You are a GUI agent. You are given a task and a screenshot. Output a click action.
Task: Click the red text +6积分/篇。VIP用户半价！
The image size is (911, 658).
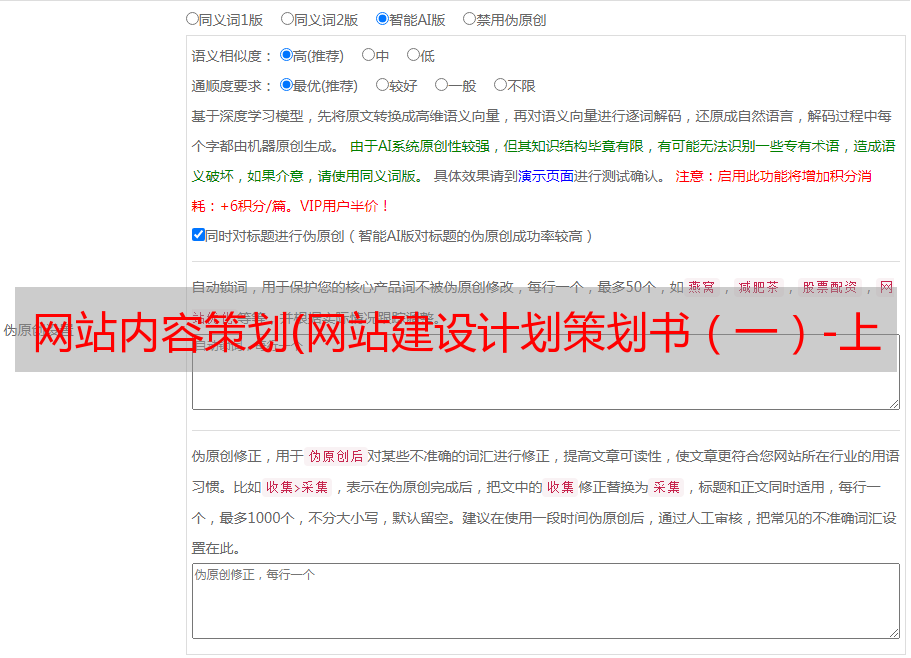[305, 206]
